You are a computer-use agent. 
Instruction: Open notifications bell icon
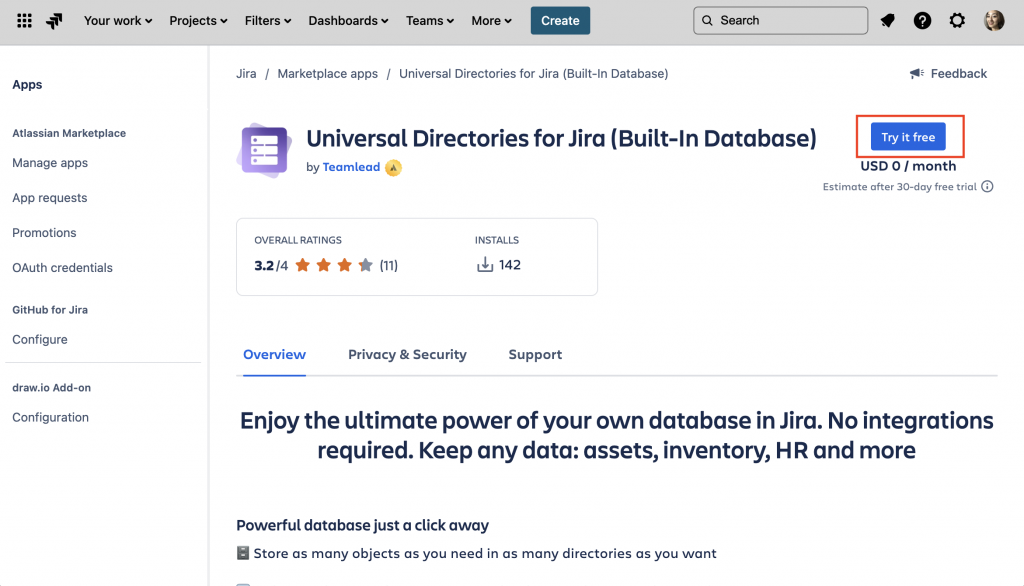click(x=887, y=21)
